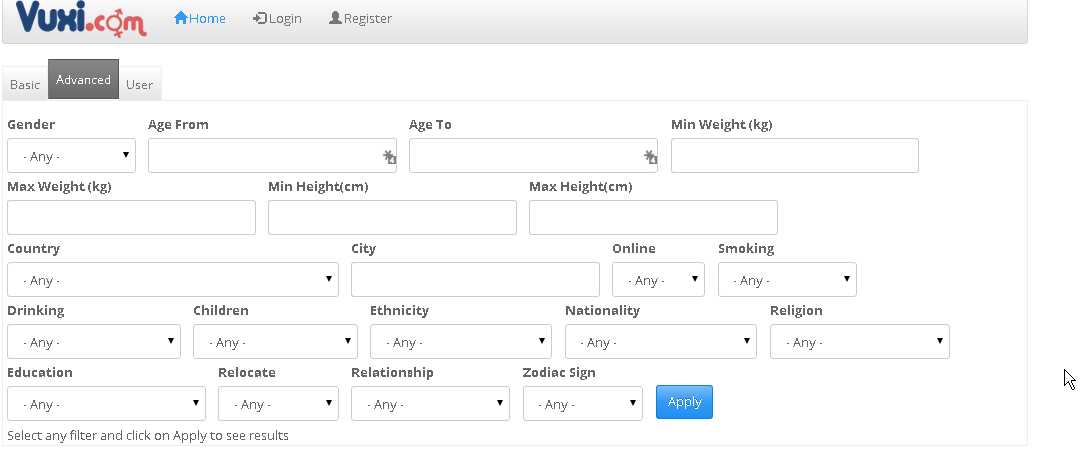
Task: Click the Login arrow icon
Action: [260, 18]
